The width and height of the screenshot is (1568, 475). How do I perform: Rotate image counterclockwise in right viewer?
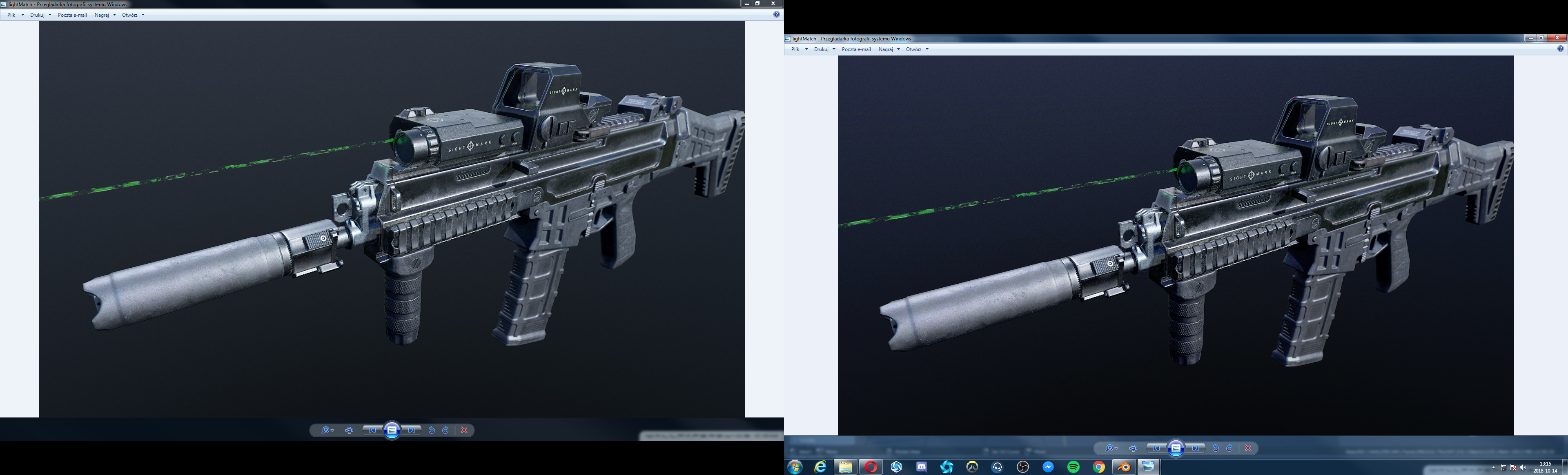point(1215,448)
